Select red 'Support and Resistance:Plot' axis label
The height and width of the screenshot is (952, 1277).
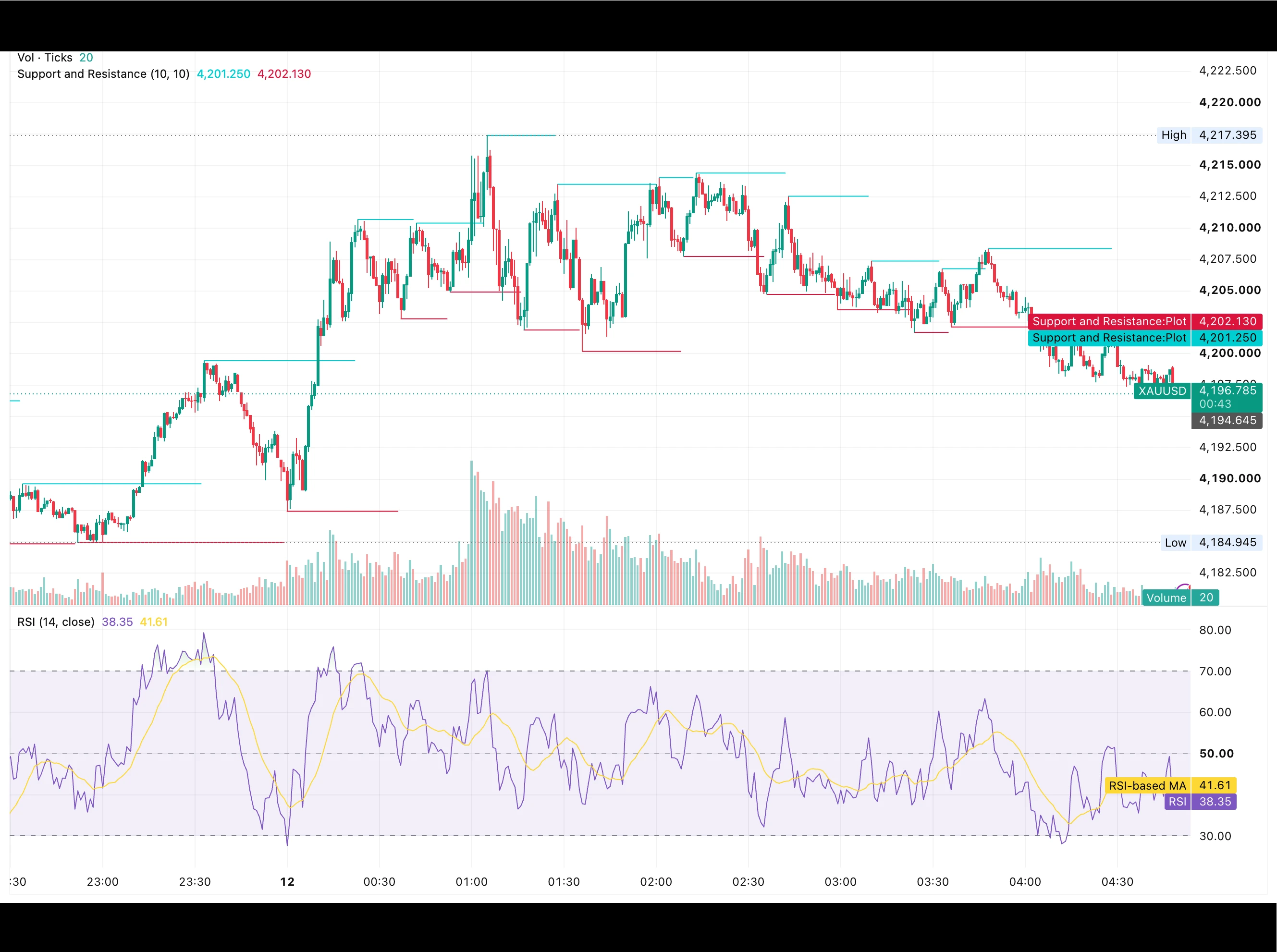point(1109,321)
